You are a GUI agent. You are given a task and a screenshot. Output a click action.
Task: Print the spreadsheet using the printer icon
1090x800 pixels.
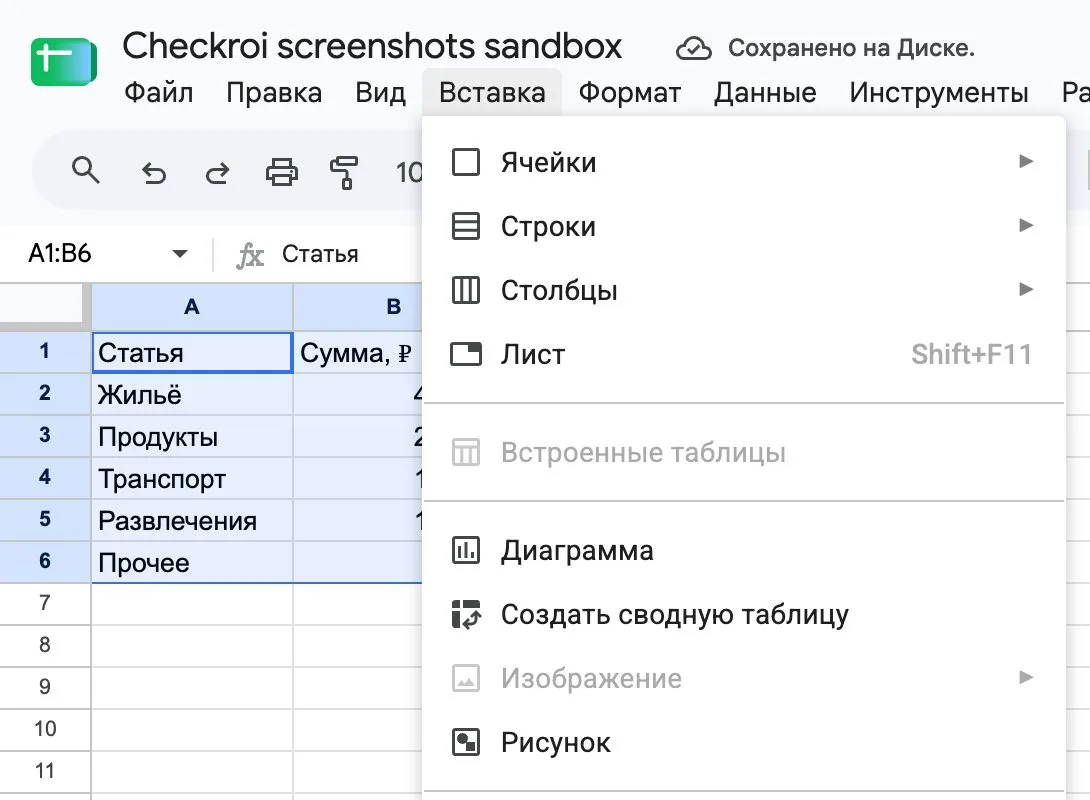(x=282, y=172)
